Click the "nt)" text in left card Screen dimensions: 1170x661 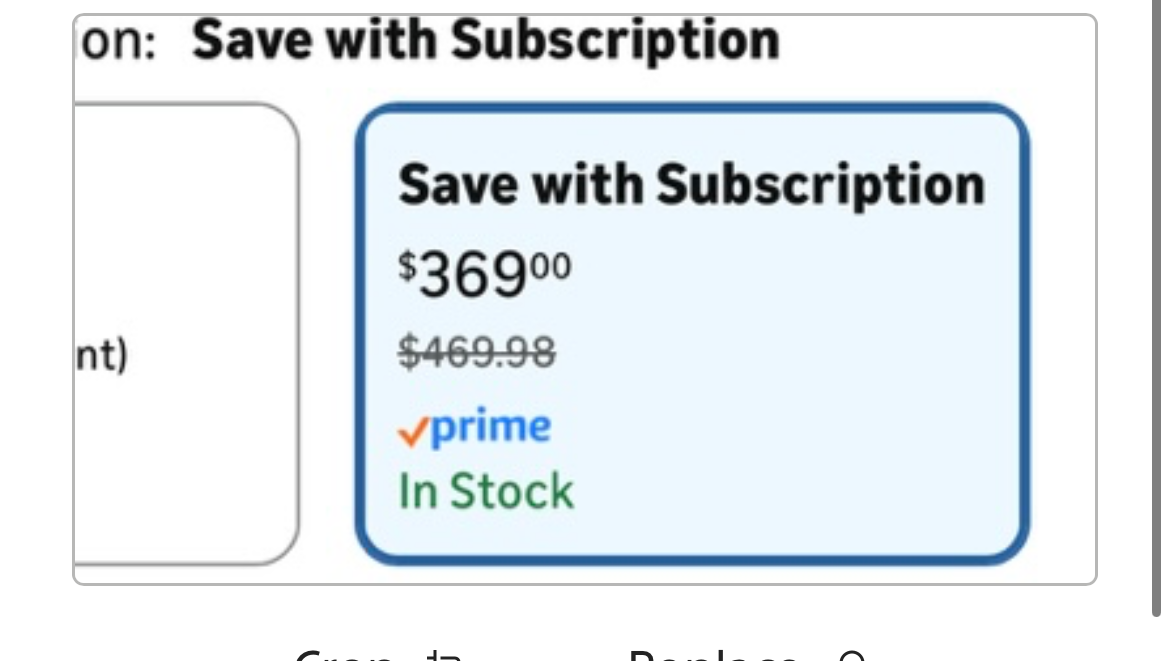pyautogui.click(x=102, y=355)
